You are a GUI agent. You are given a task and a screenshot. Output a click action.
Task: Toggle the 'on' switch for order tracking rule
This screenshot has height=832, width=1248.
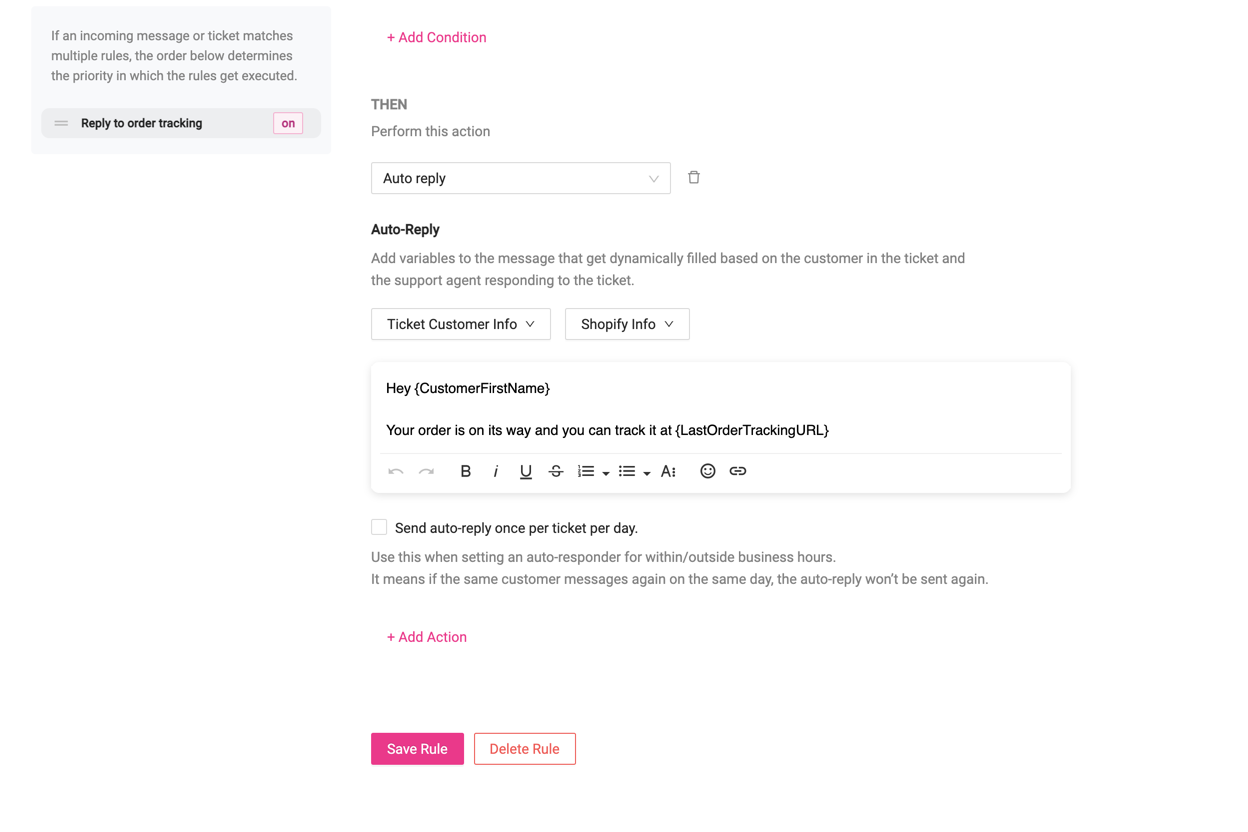(x=288, y=123)
